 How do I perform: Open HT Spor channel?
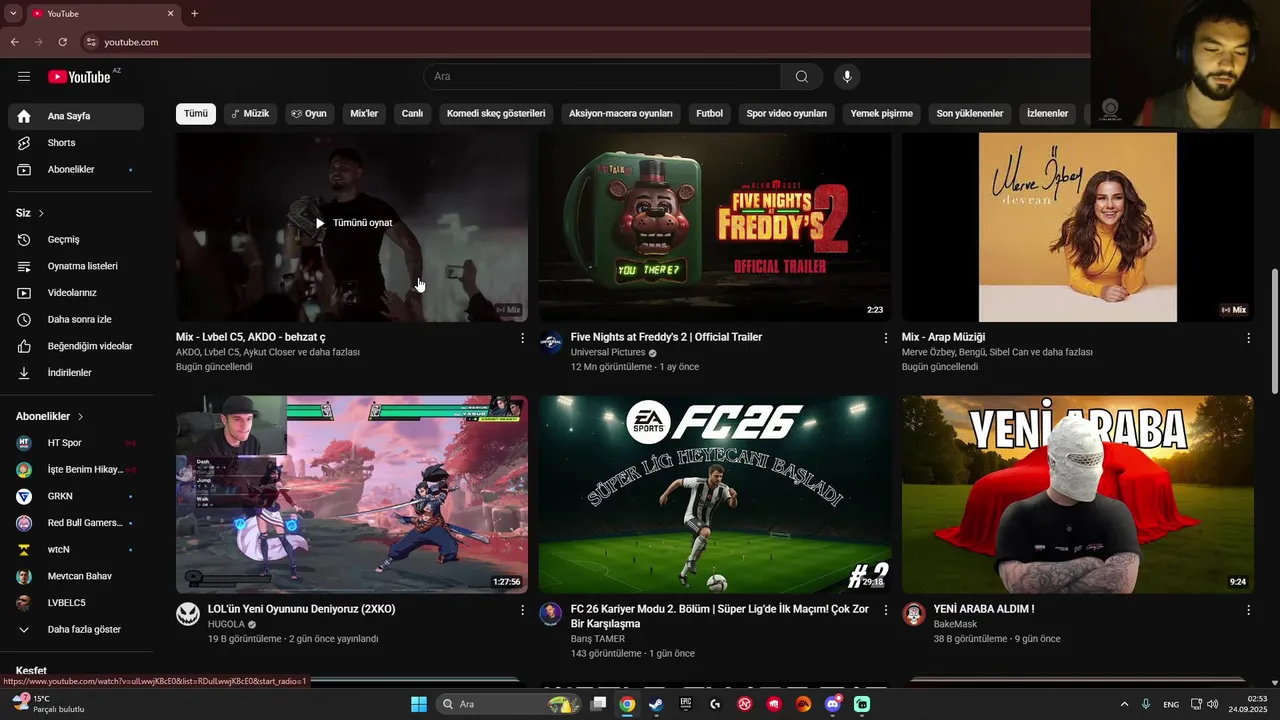(x=76, y=443)
